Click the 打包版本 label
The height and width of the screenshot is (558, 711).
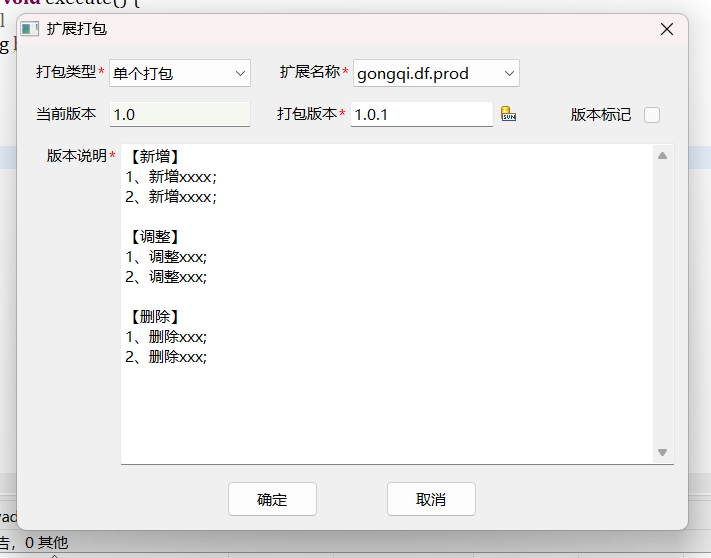coord(307,114)
